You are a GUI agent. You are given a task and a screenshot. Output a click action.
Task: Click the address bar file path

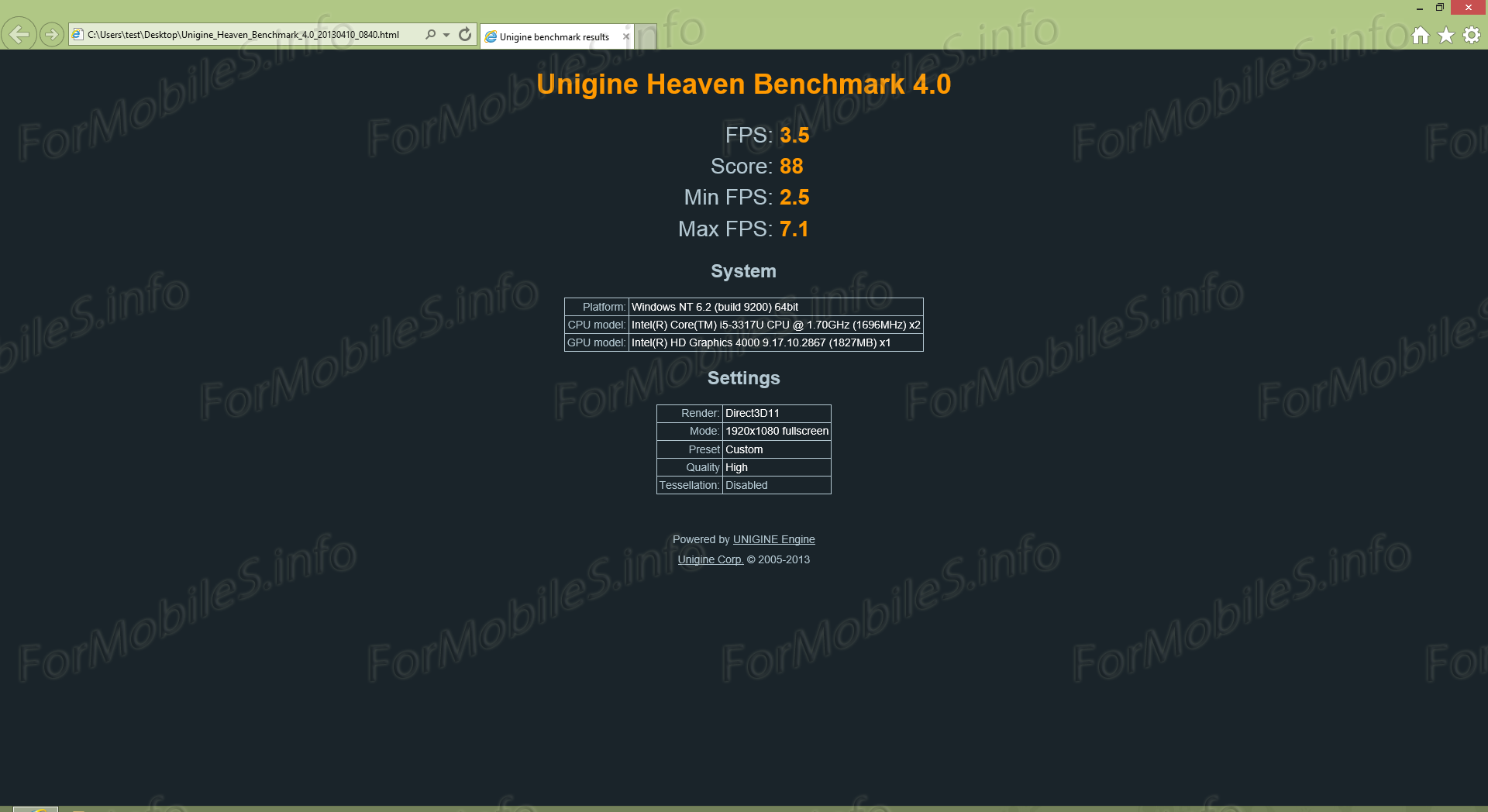[x=243, y=35]
